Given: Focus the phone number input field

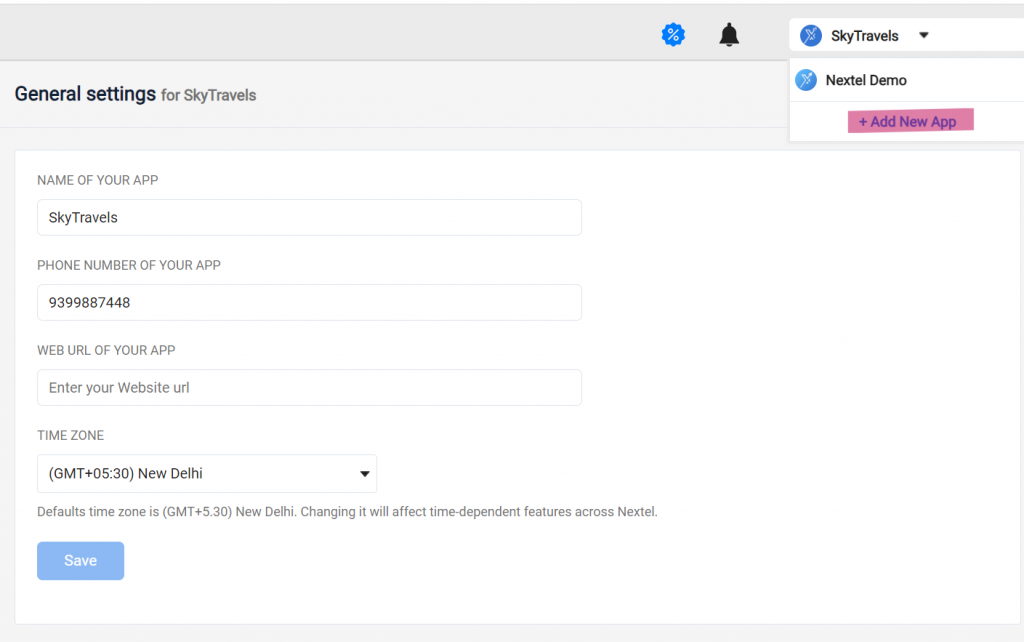Looking at the screenshot, I should point(309,302).
